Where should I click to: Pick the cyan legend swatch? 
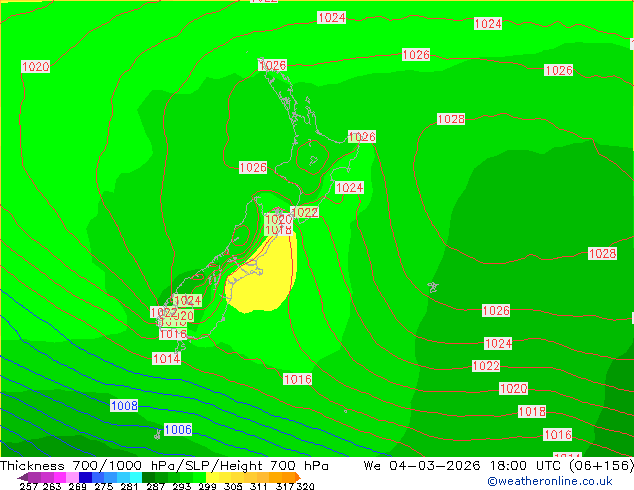point(136,477)
